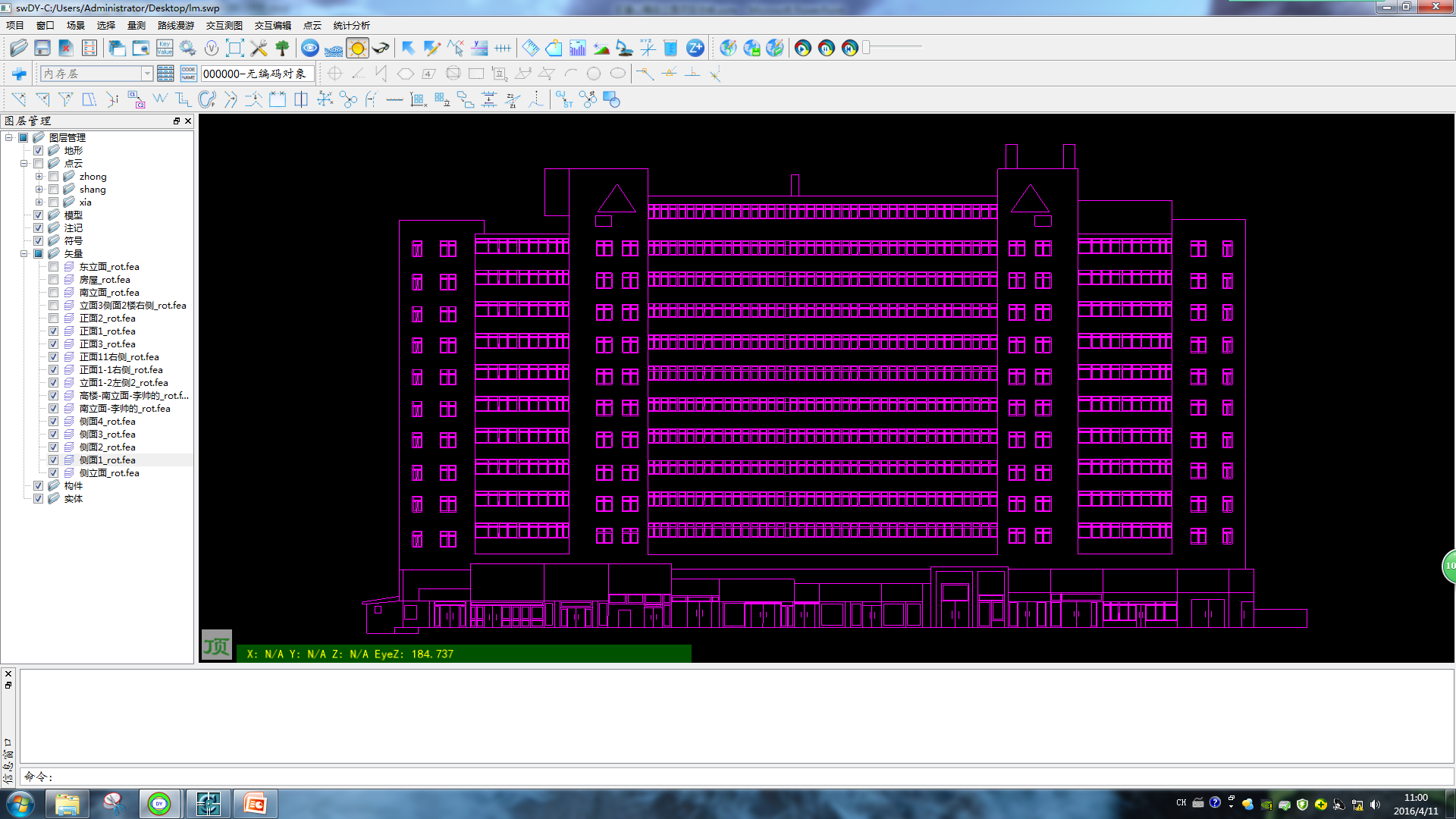Select the hexagon polygon drawing tool
1456x819 pixels.
pos(406,74)
